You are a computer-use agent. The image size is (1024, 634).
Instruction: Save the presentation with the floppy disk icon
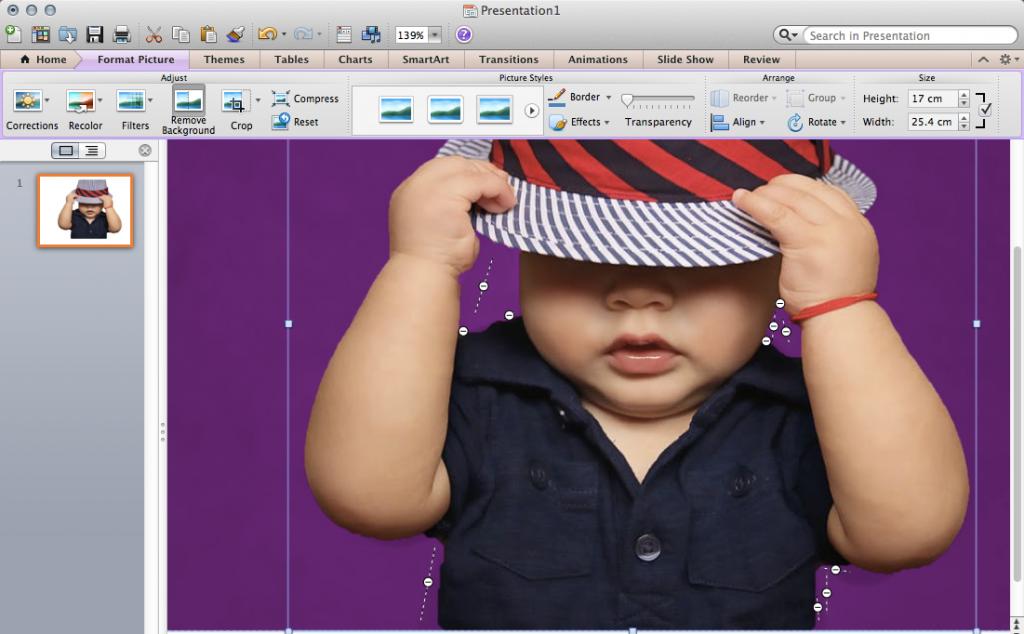click(x=95, y=35)
